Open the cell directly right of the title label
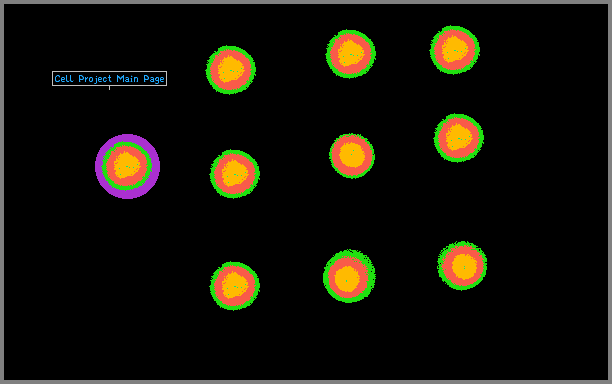 point(231,70)
